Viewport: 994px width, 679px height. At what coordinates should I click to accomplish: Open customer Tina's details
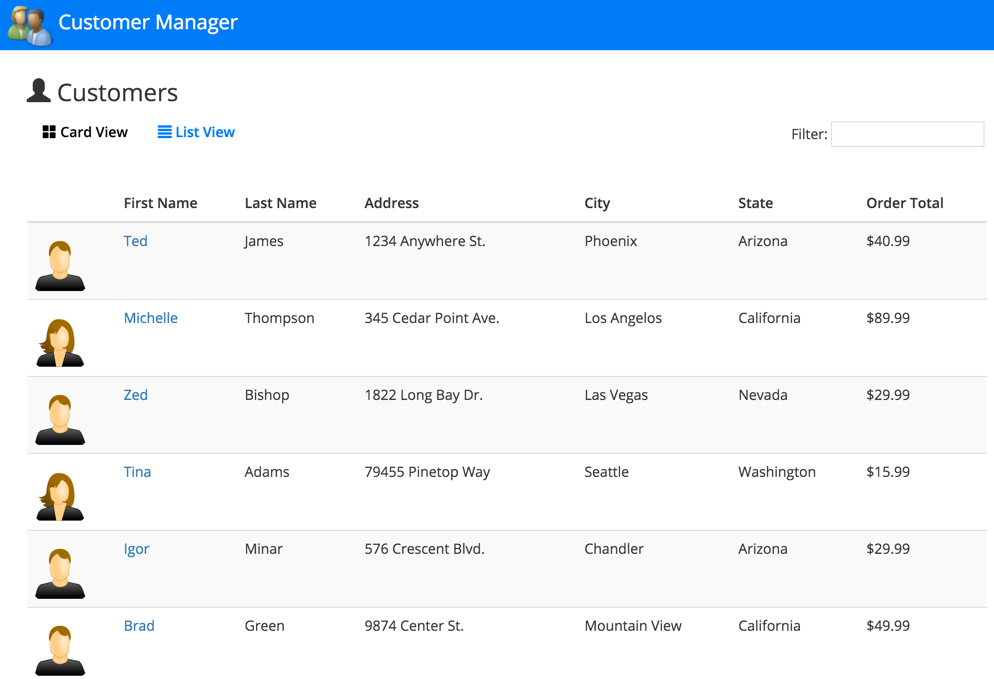tap(138, 472)
